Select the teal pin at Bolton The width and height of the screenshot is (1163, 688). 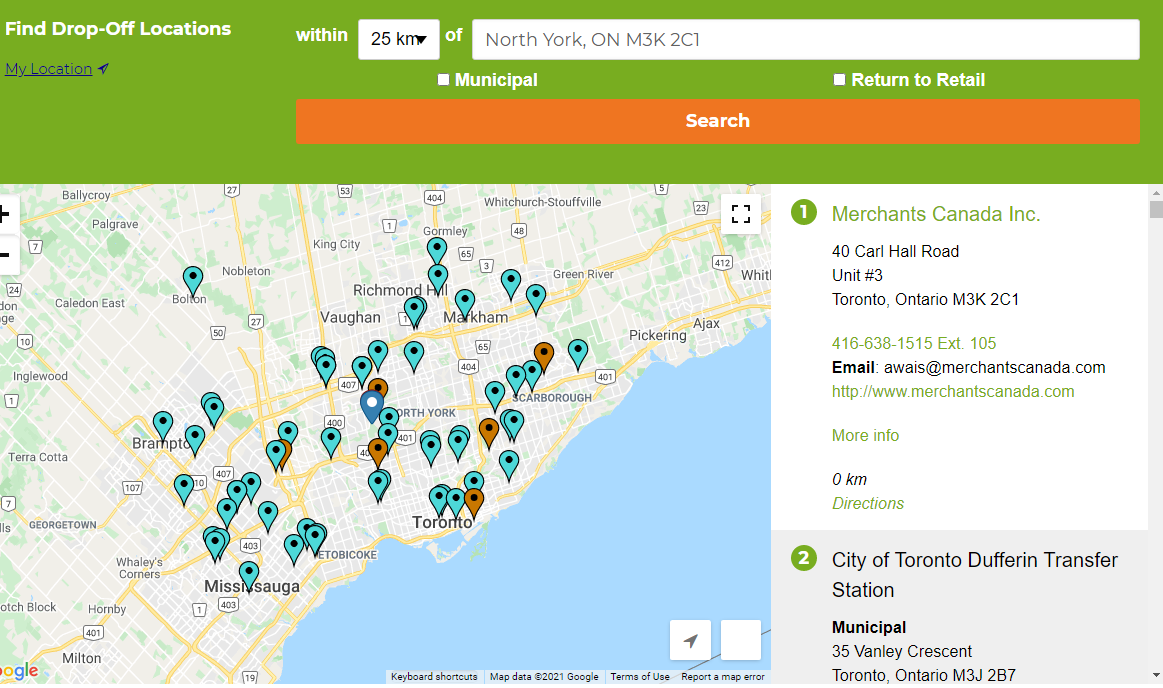point(193,282)
